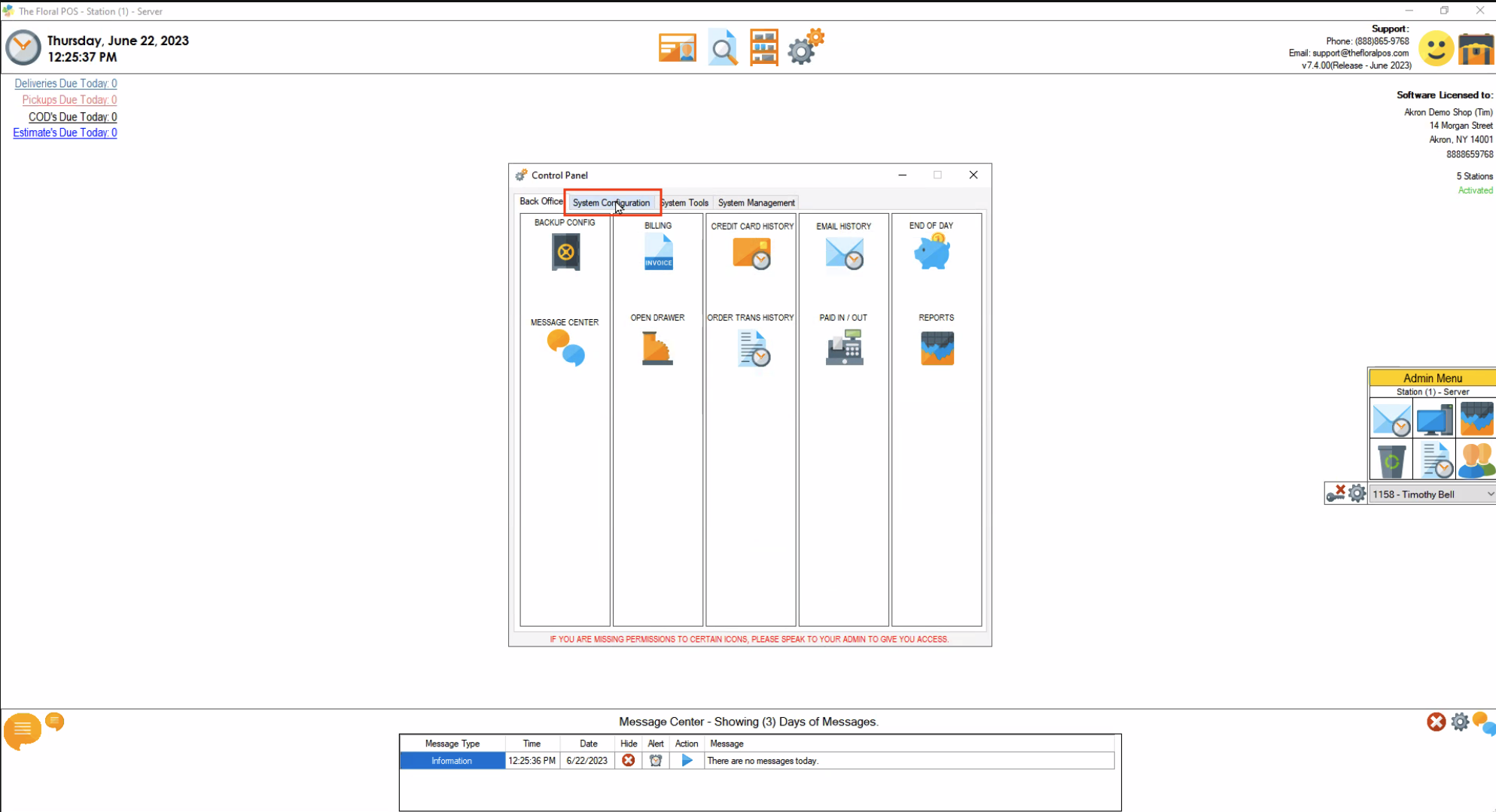The height and width of the screenshot is (812, 1496).
Task: Click the key with red X icon
Action: [x=1336, y=494]
